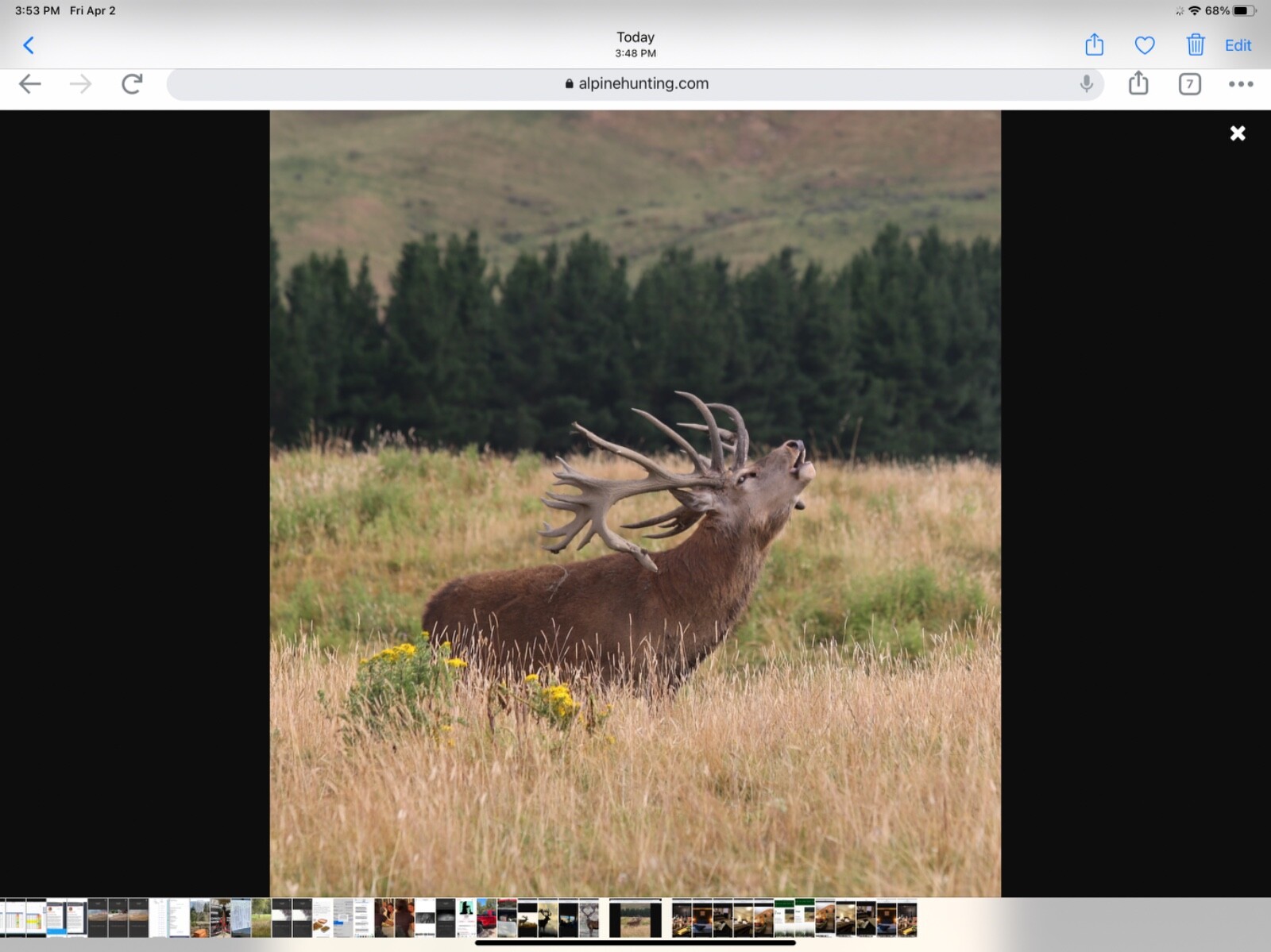The image size is (1271, 952).
Task: Select the red truck thumbnail in the filmstrip
Action: point(486,918)
